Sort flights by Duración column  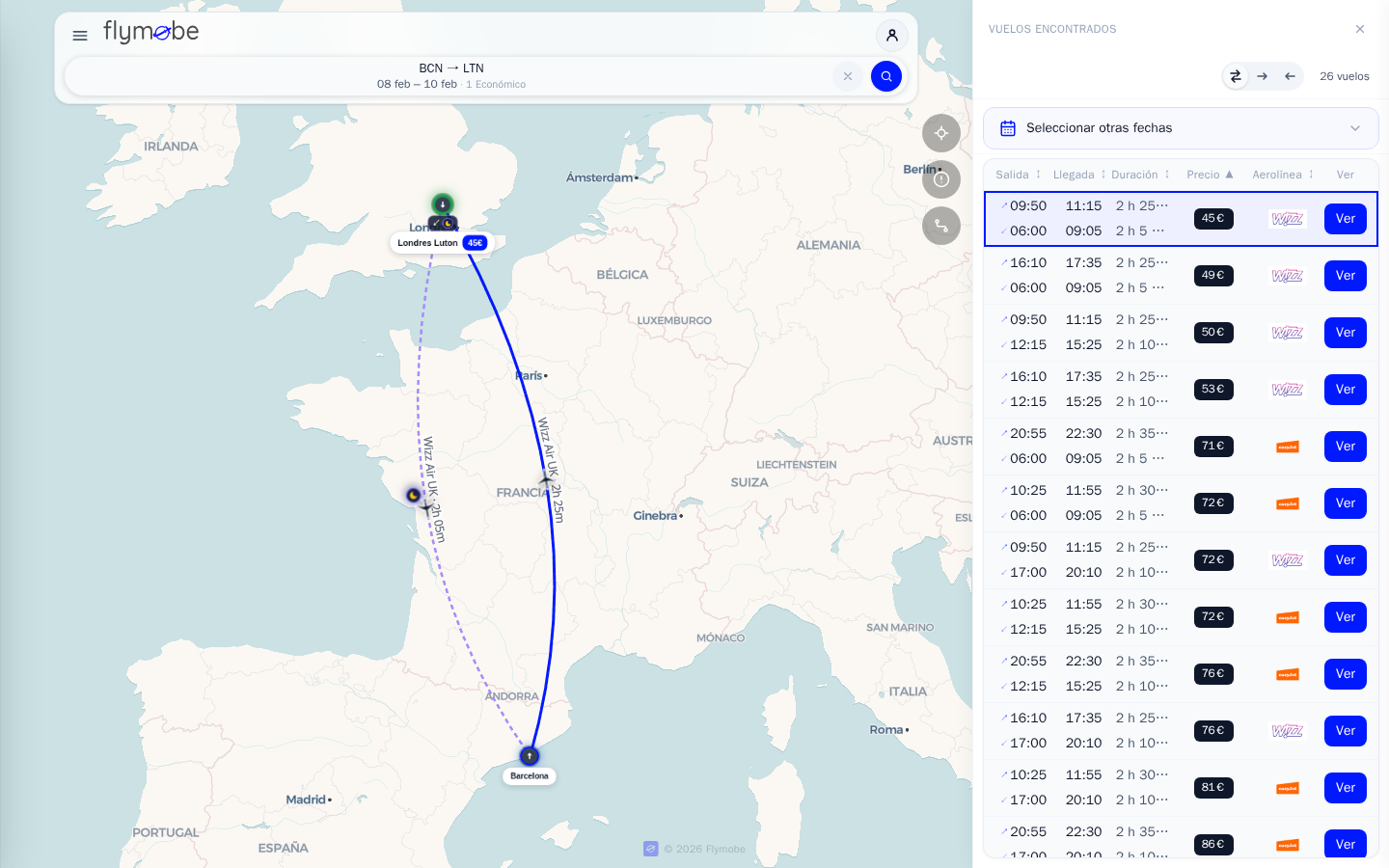click(x=1140, y=175)
